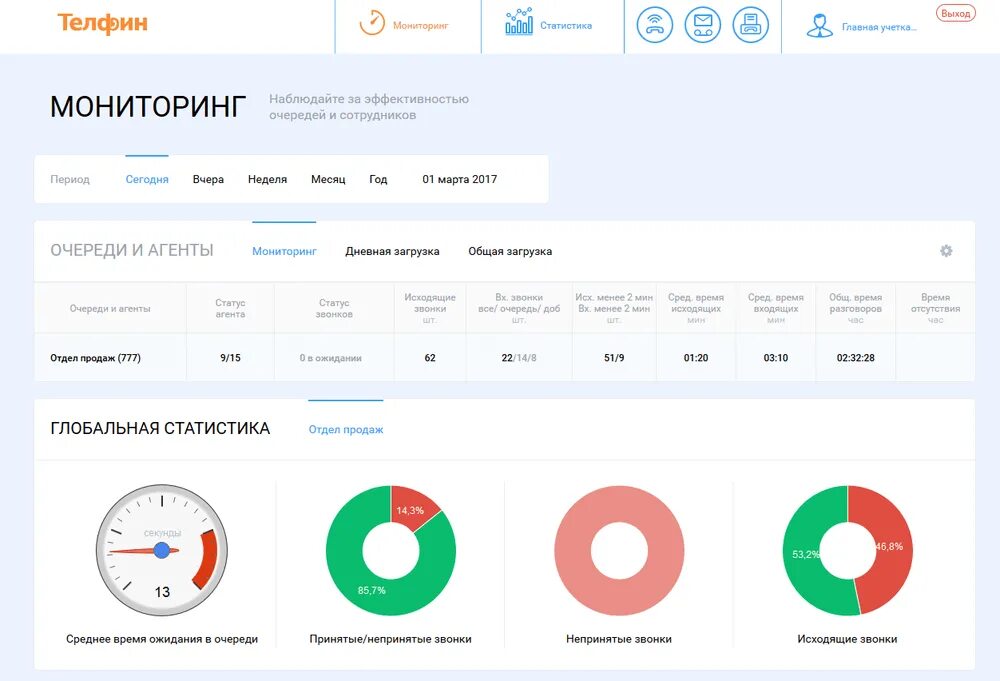This screenshot has height=681, width=1000.
Task: Open the Мониторинг clock icon
Action: point(372,23)
